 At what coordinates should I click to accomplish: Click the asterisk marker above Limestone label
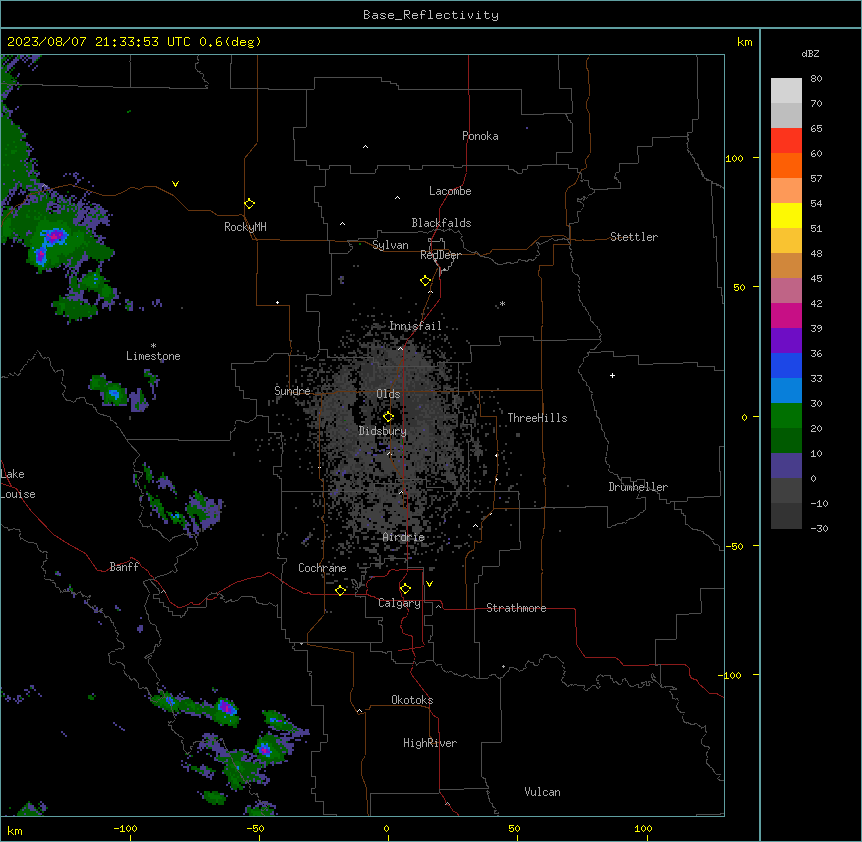tap(153, 346)
